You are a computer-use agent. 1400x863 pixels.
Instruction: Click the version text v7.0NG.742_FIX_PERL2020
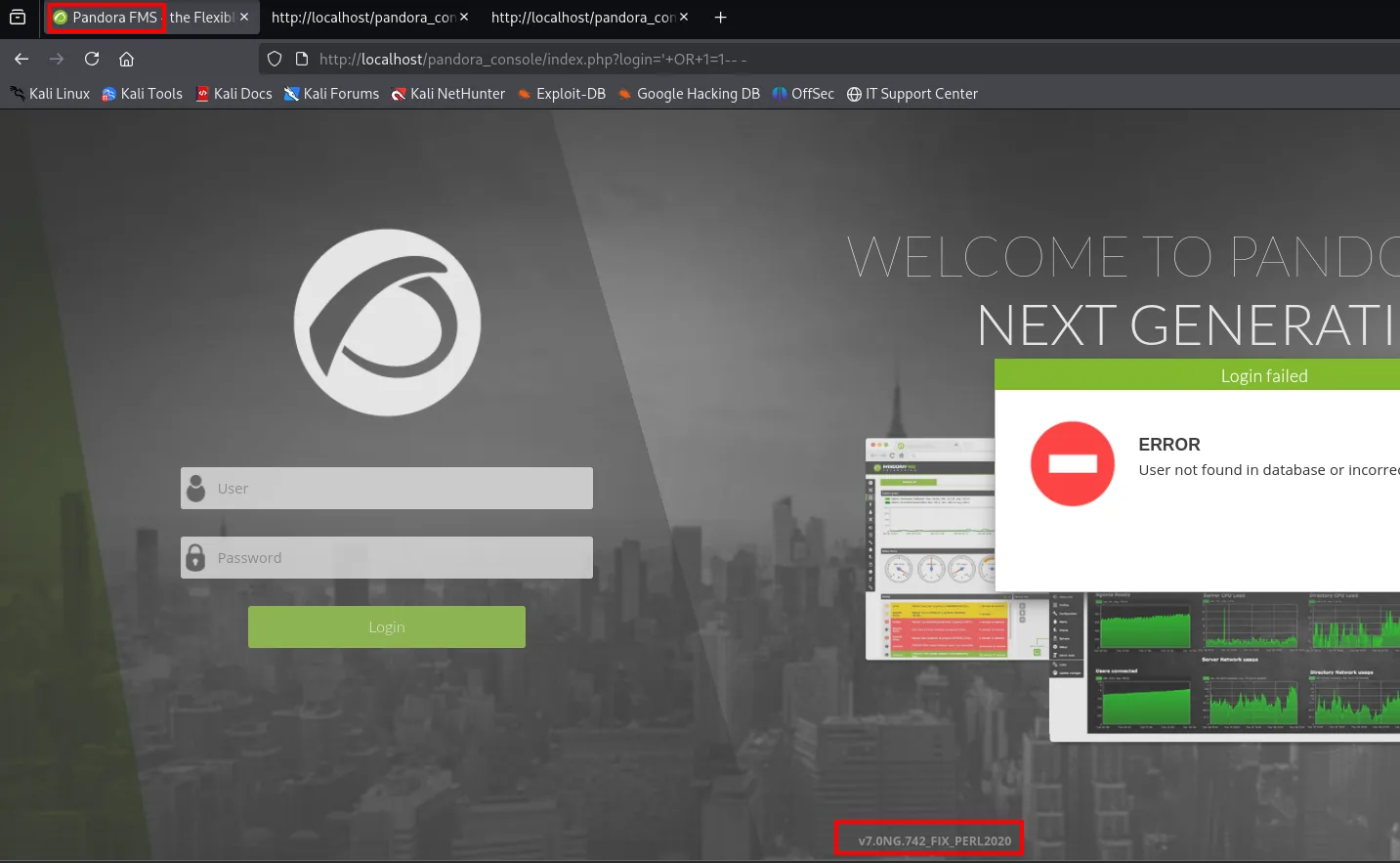coord(935,841)
